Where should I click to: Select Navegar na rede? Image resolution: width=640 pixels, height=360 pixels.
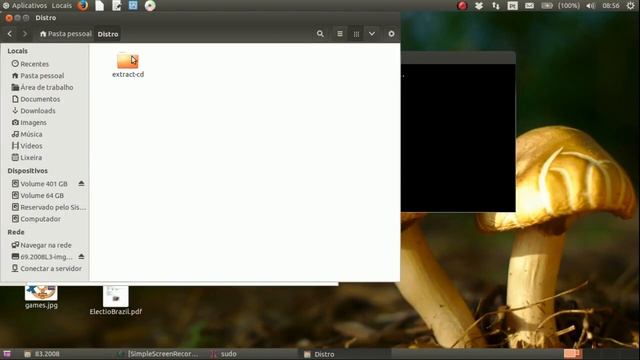tap(42, 245)
